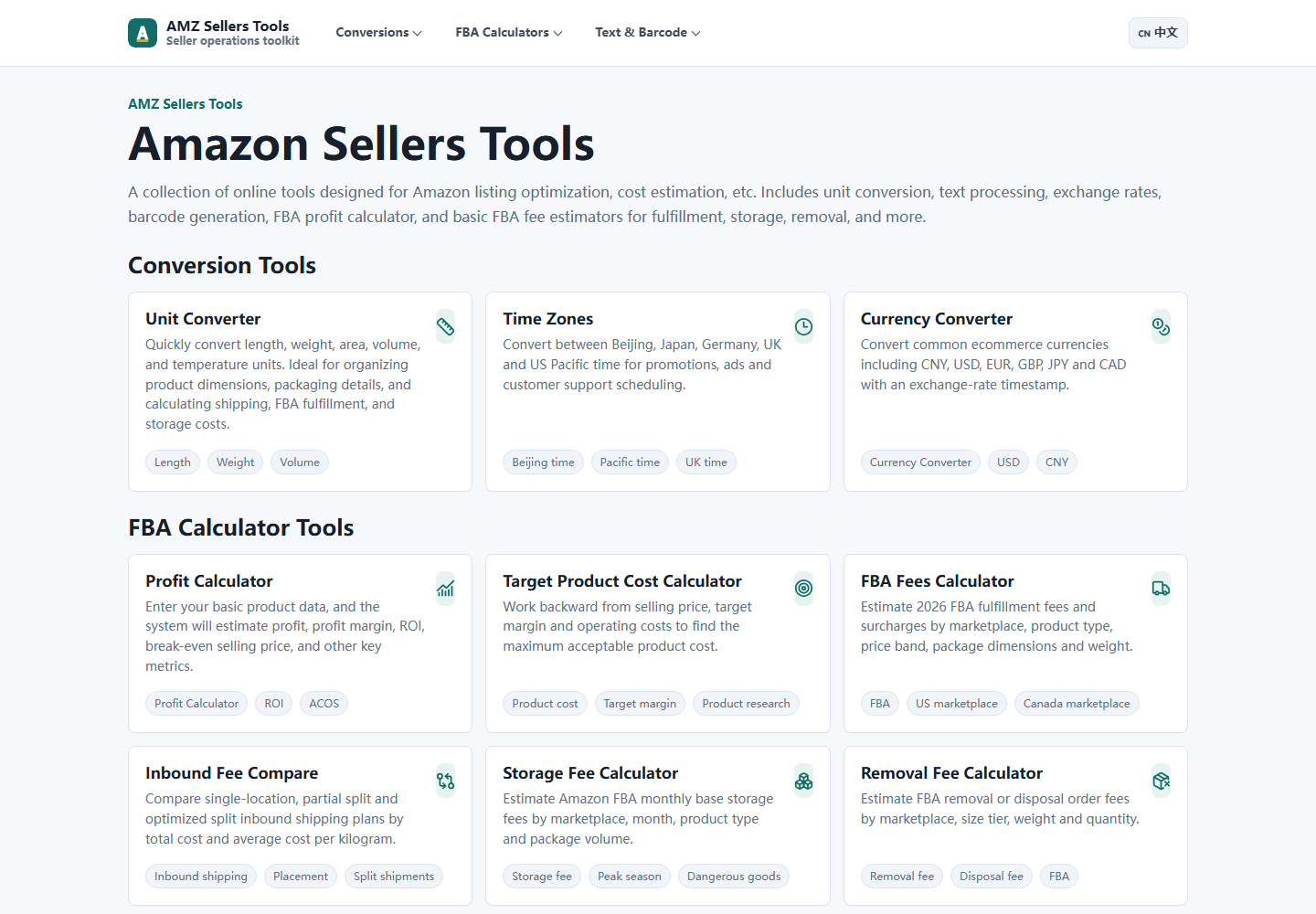This screenshot has width=1316, height=914.
Task: Click the Conversion Tools section heading
Action: pyautogui.click(x=222, y=266)
